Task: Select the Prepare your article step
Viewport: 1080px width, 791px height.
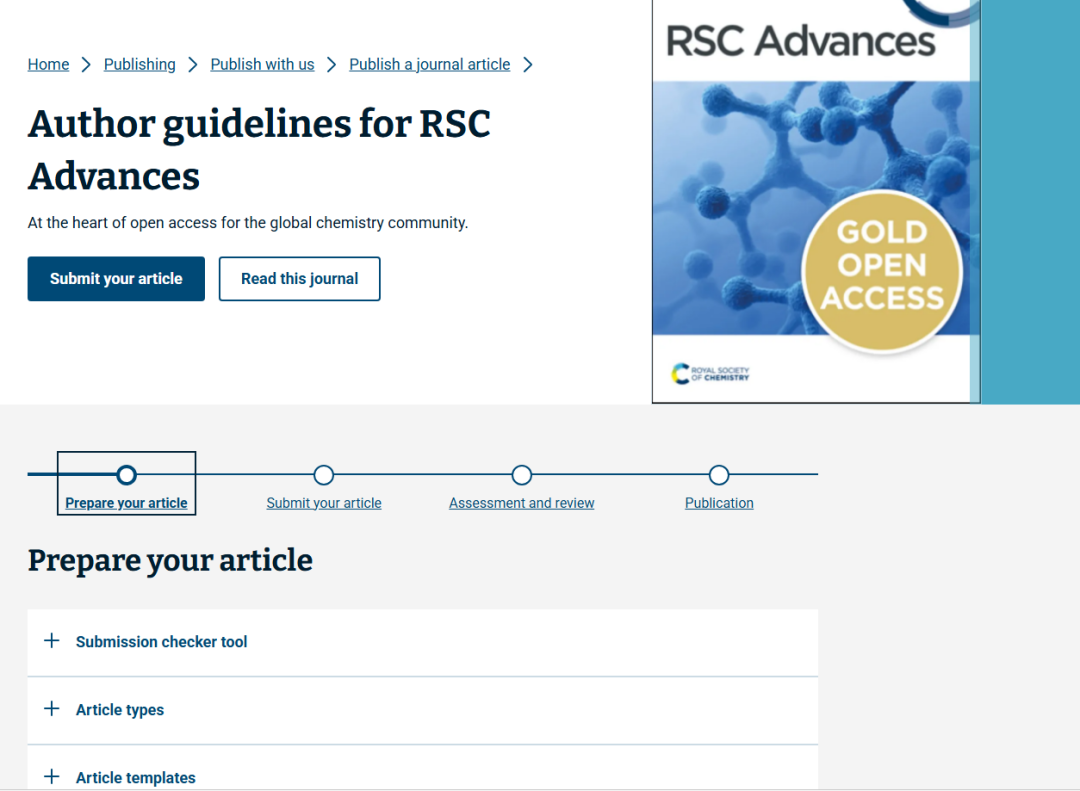Action: (126, 503)
